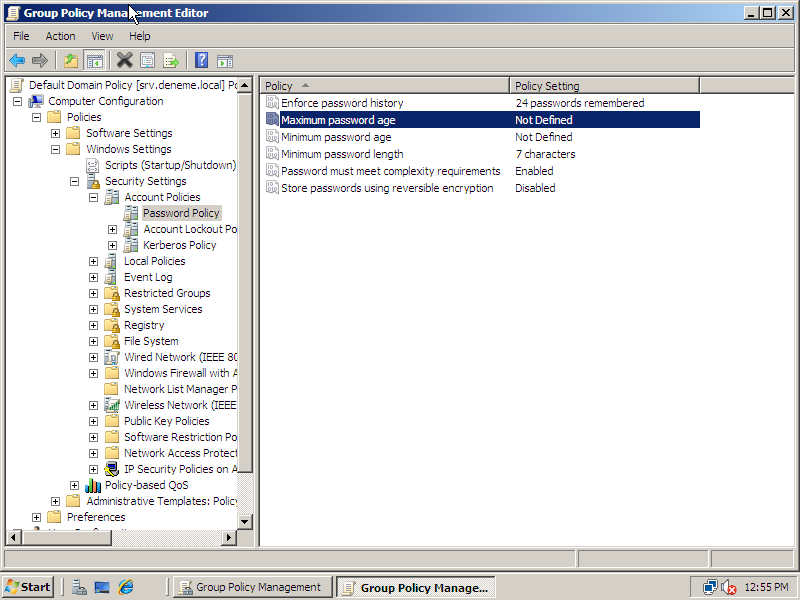Viewport: 800px width, 600px height.
Task: Expand the Software Settings node
Action: (x=56, y=134)
